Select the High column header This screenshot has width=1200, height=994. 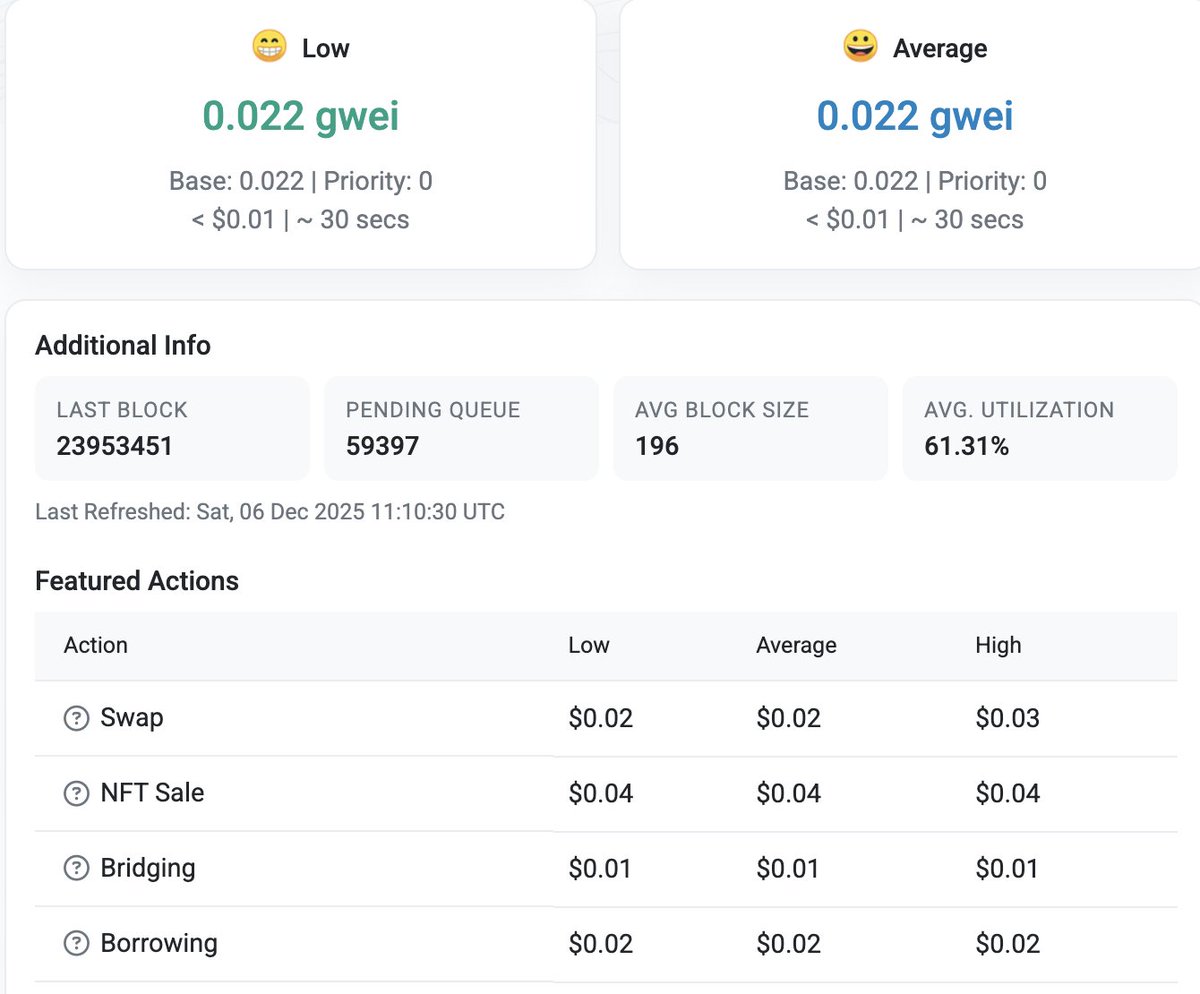pos(998,645)
